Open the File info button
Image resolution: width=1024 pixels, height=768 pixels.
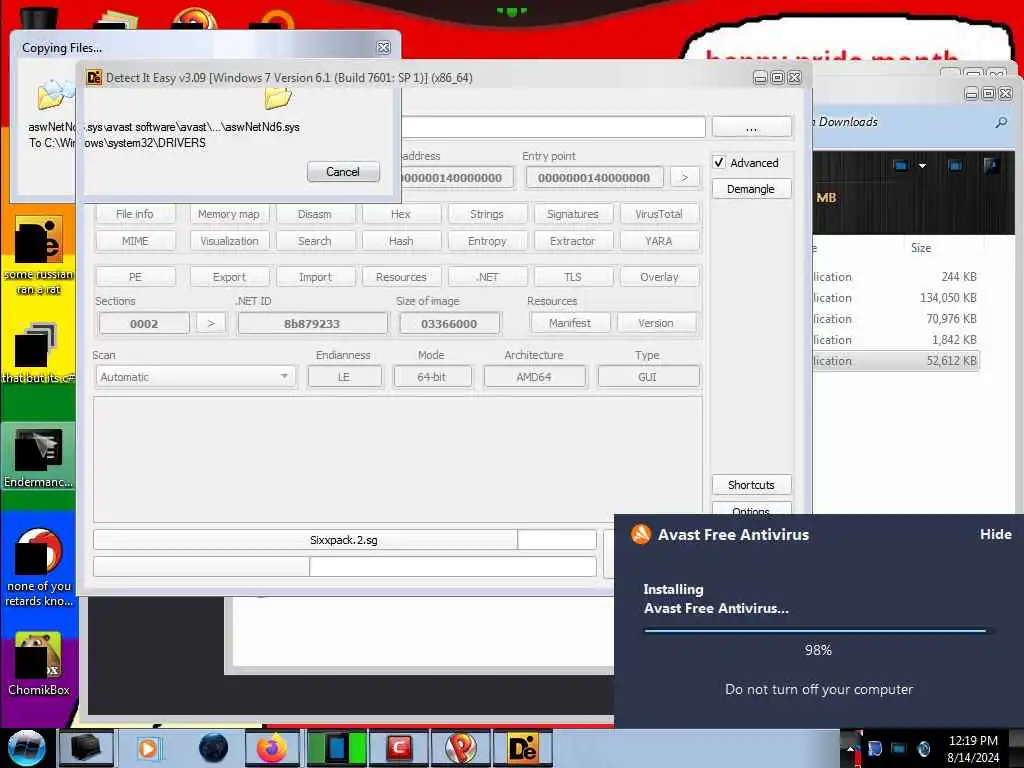coord(135,214)
